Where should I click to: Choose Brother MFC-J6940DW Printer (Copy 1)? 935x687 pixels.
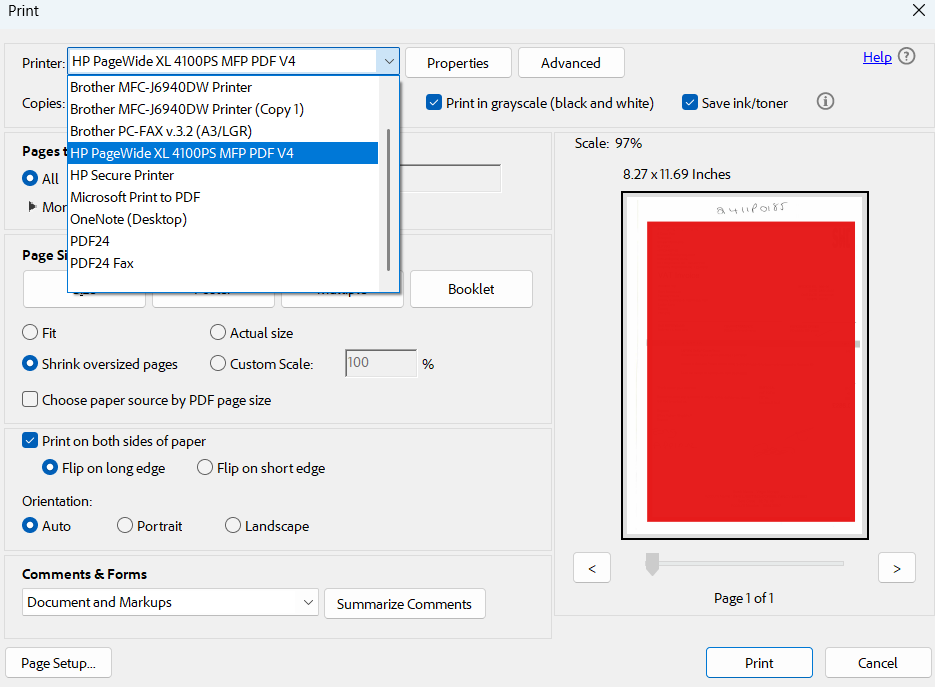pos(223,109)
